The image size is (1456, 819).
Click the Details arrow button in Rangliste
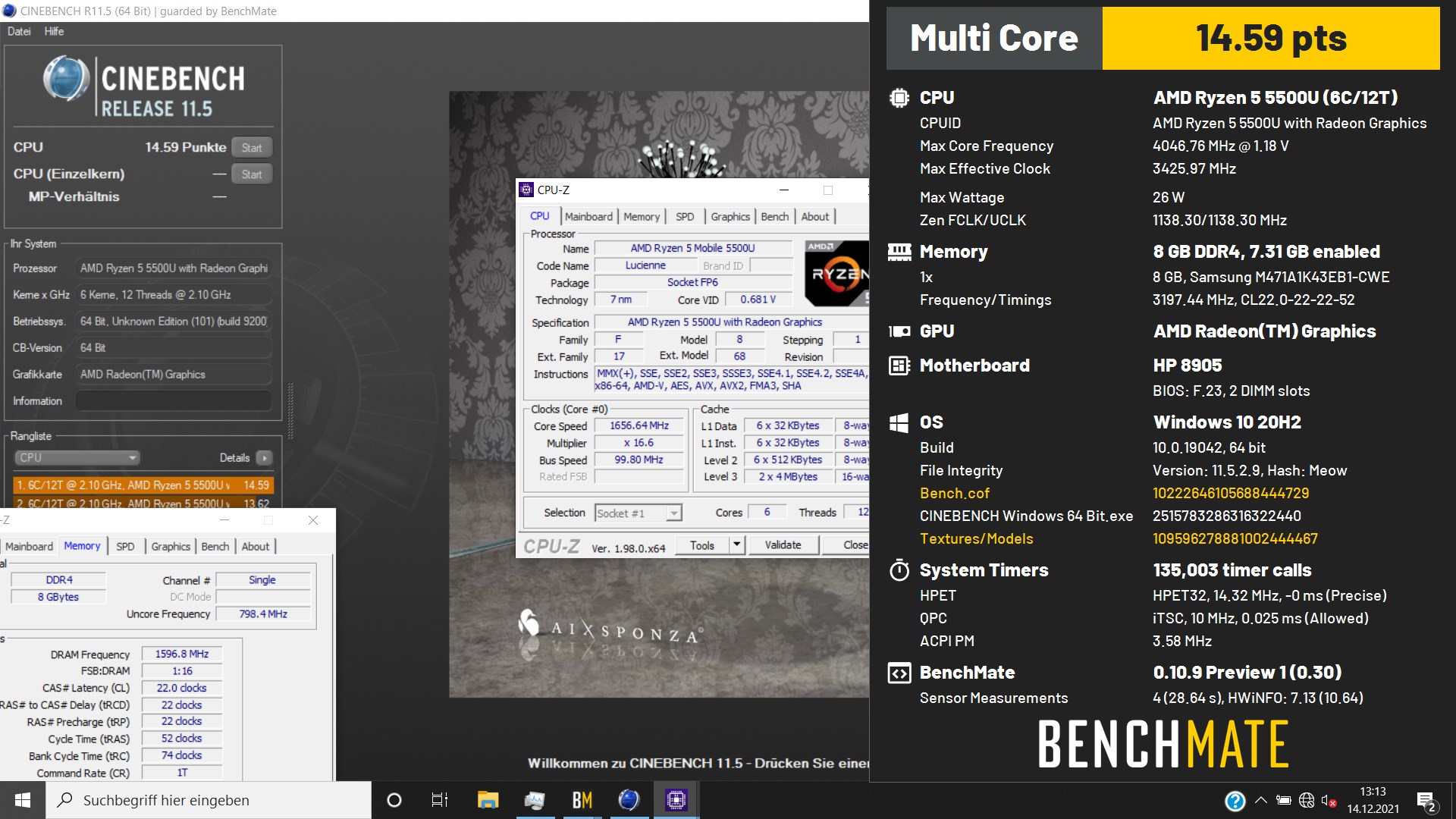tap(264, 457)
